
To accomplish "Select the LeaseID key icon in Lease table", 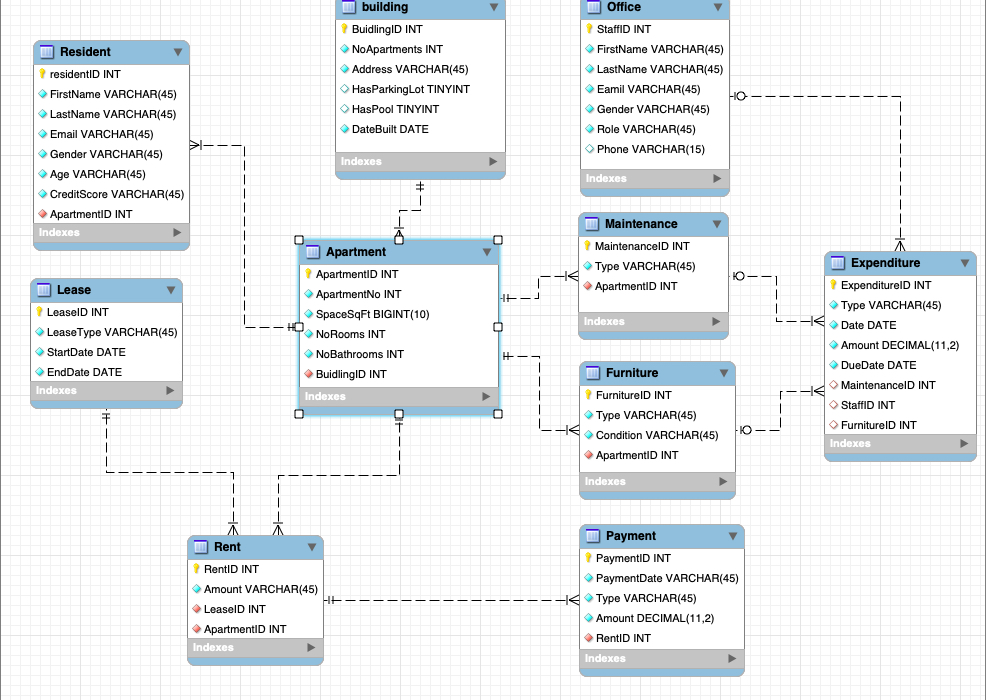I will click(39, 311).
